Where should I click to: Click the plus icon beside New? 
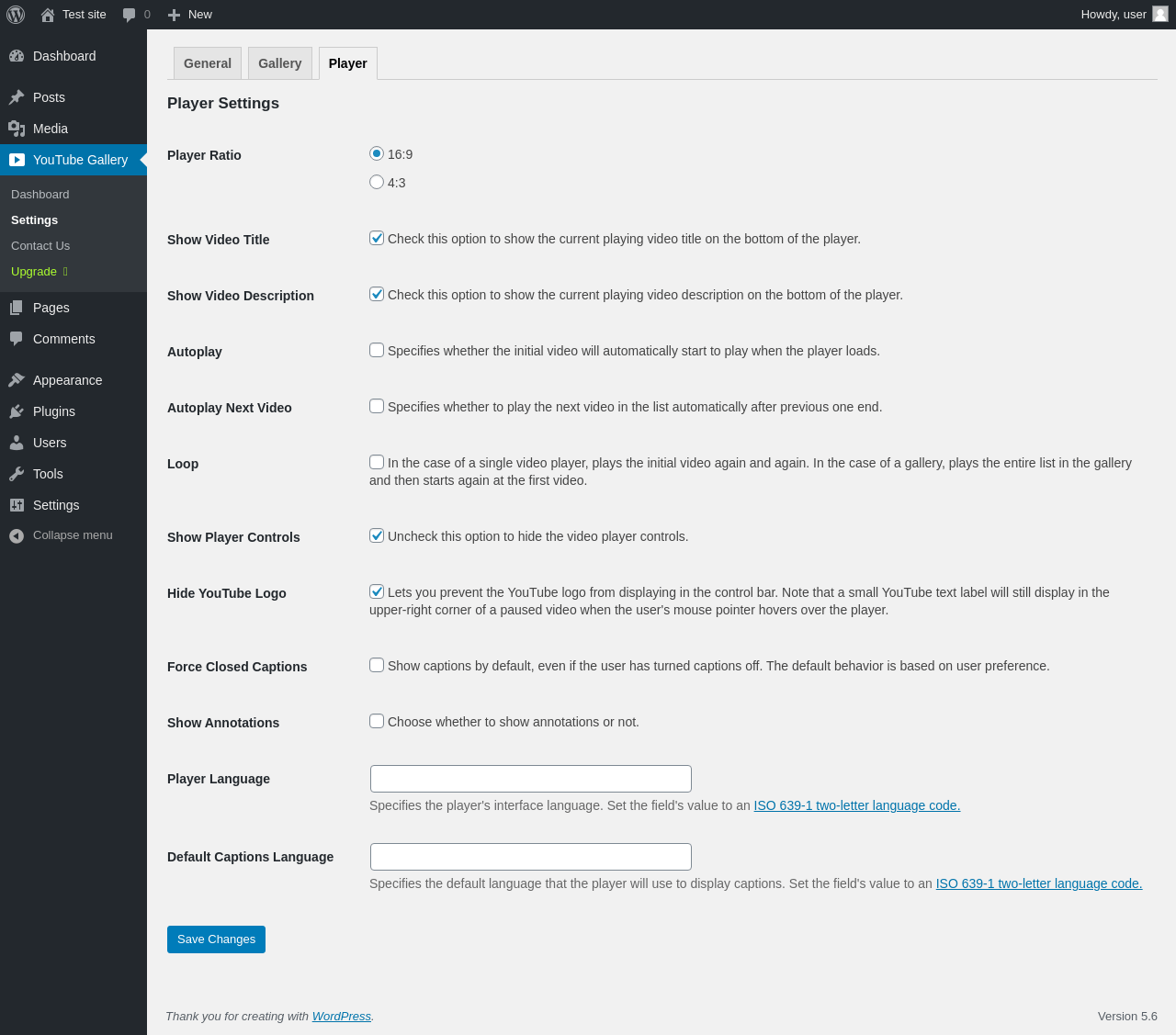click(174, 15)
